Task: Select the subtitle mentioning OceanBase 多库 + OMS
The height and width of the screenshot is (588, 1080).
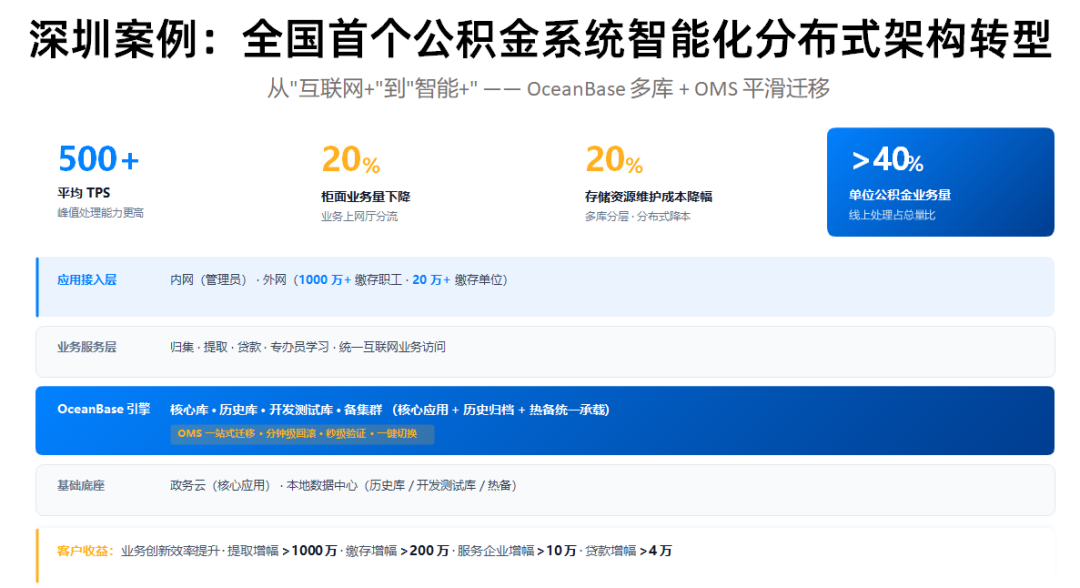Action: (x=548, y=89)
